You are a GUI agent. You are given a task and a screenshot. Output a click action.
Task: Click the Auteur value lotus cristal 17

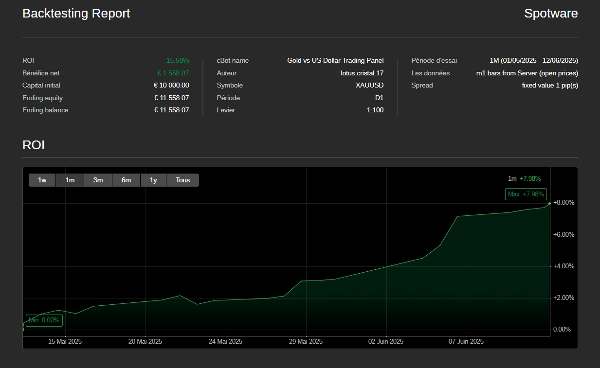click(362, 73)
